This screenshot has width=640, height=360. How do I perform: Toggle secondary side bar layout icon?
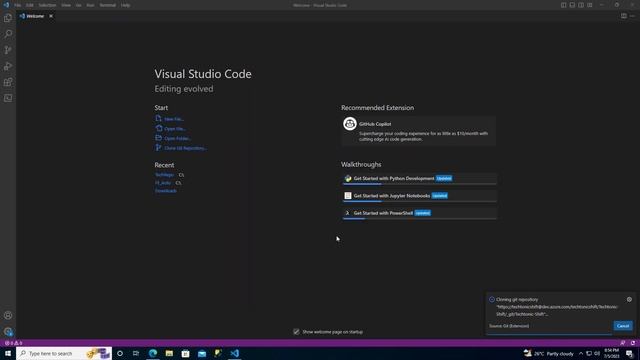tap(581, 5)
